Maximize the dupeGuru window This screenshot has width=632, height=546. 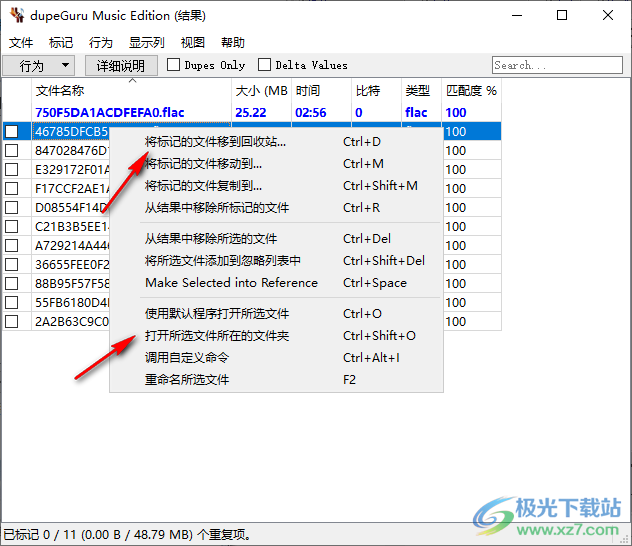pos(562,15)
